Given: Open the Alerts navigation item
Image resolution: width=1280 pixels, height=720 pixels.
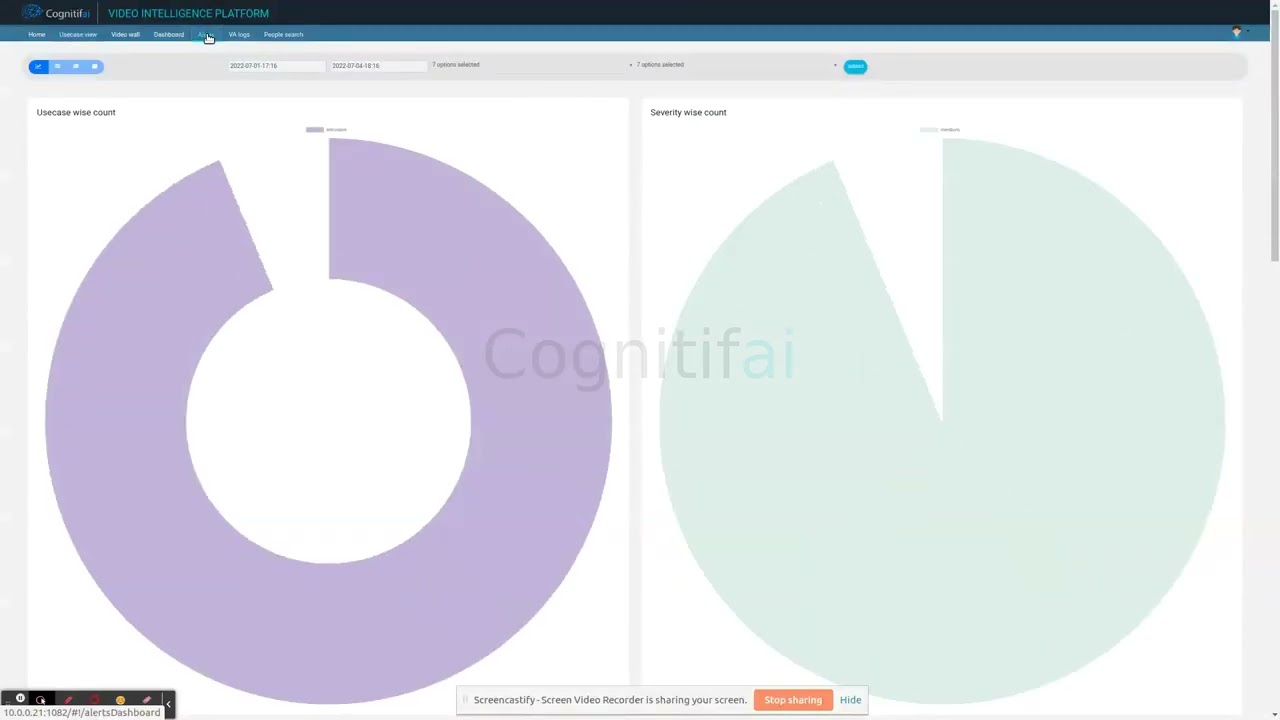Looking at the screenshot, I should (205, 35).
